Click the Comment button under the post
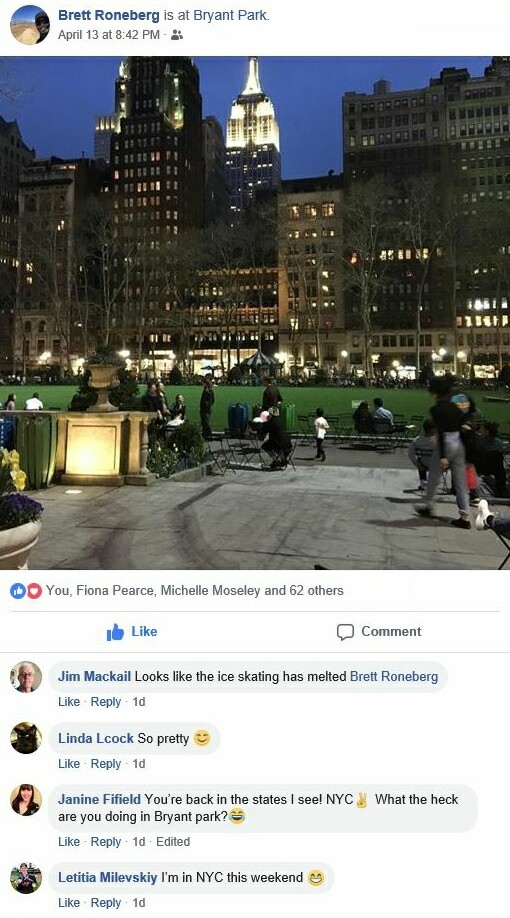510x918 pixels. click(379, 632)
